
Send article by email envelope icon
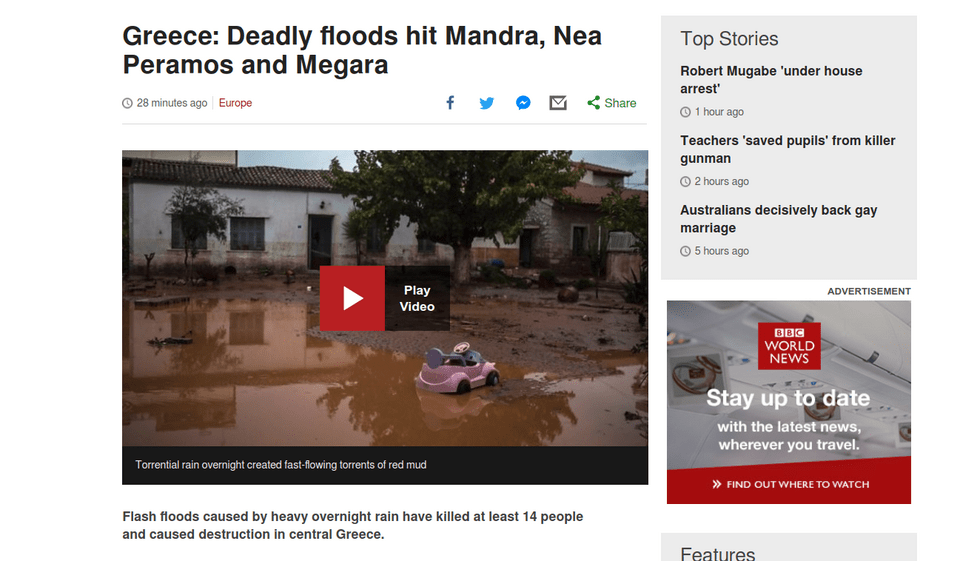pyautogui.click(x=558, y=103)
